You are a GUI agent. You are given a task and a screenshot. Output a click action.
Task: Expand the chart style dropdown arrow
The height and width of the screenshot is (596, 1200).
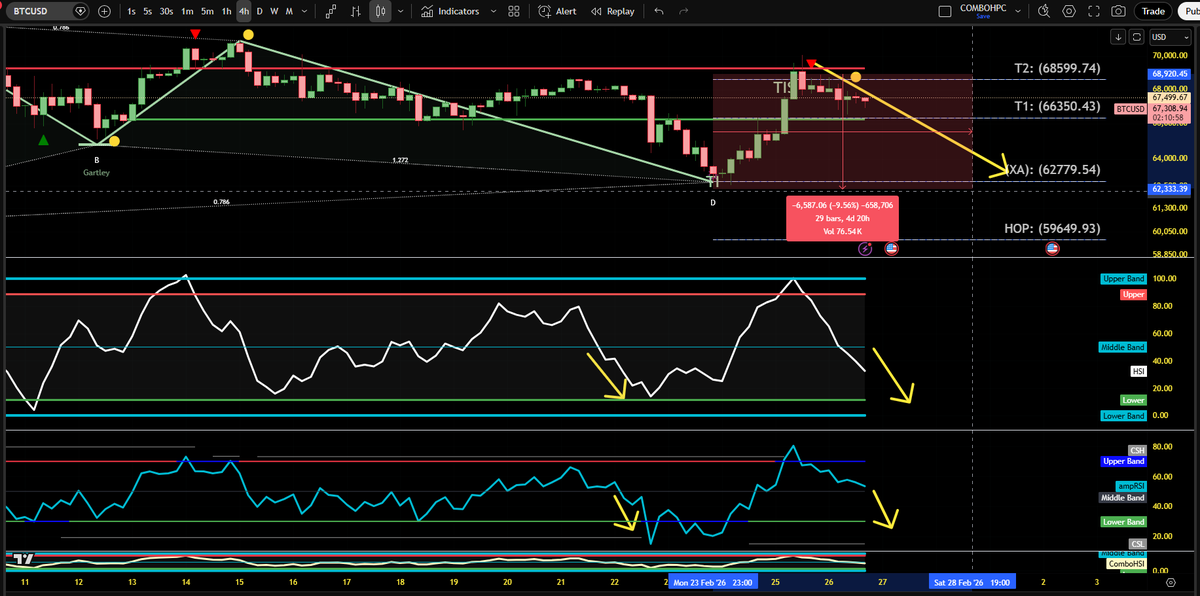pyautogui.click(x=401, y=11)
